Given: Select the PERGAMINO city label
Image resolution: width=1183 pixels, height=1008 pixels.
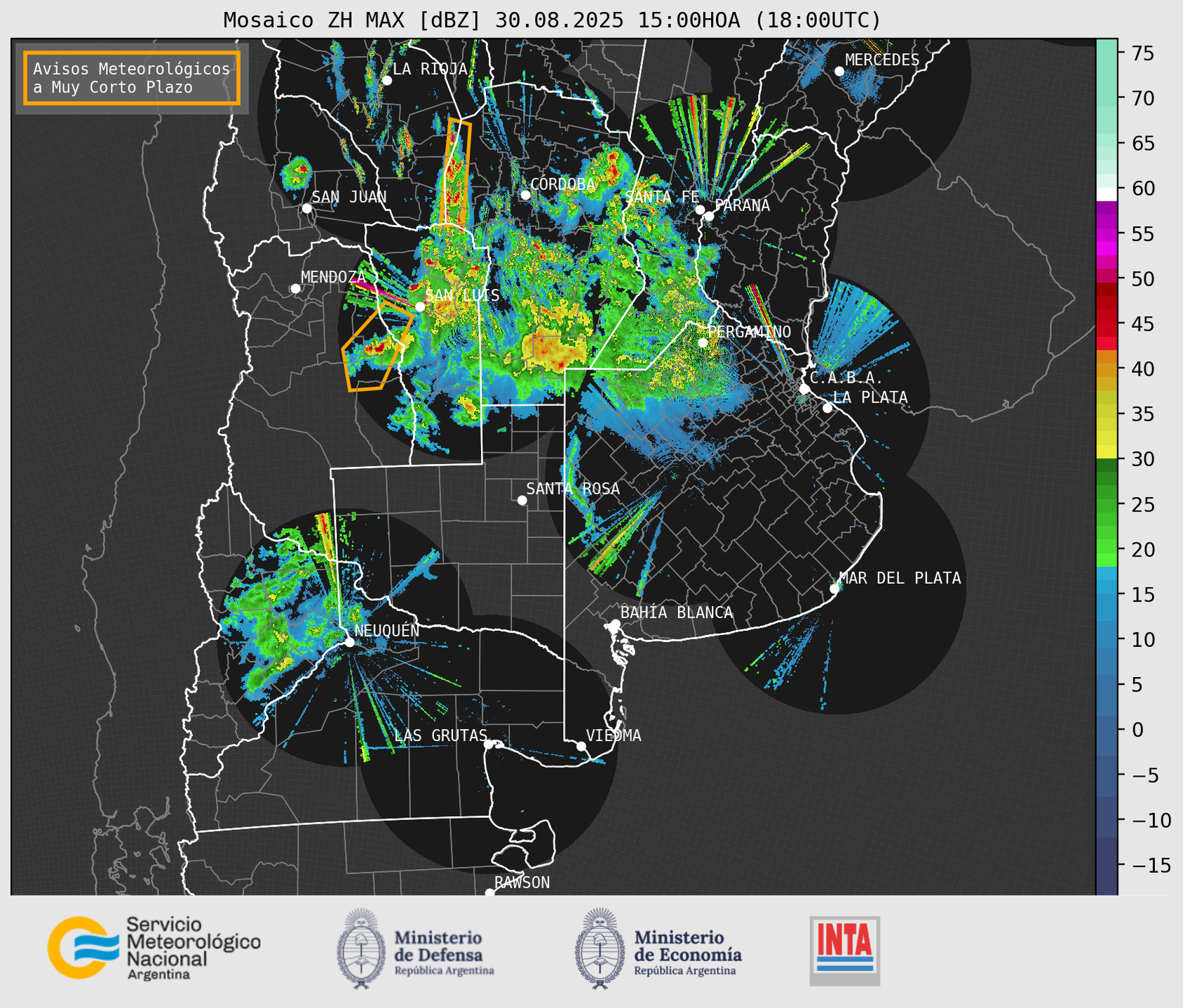Looking at the screenshot, I should [749, 332].
